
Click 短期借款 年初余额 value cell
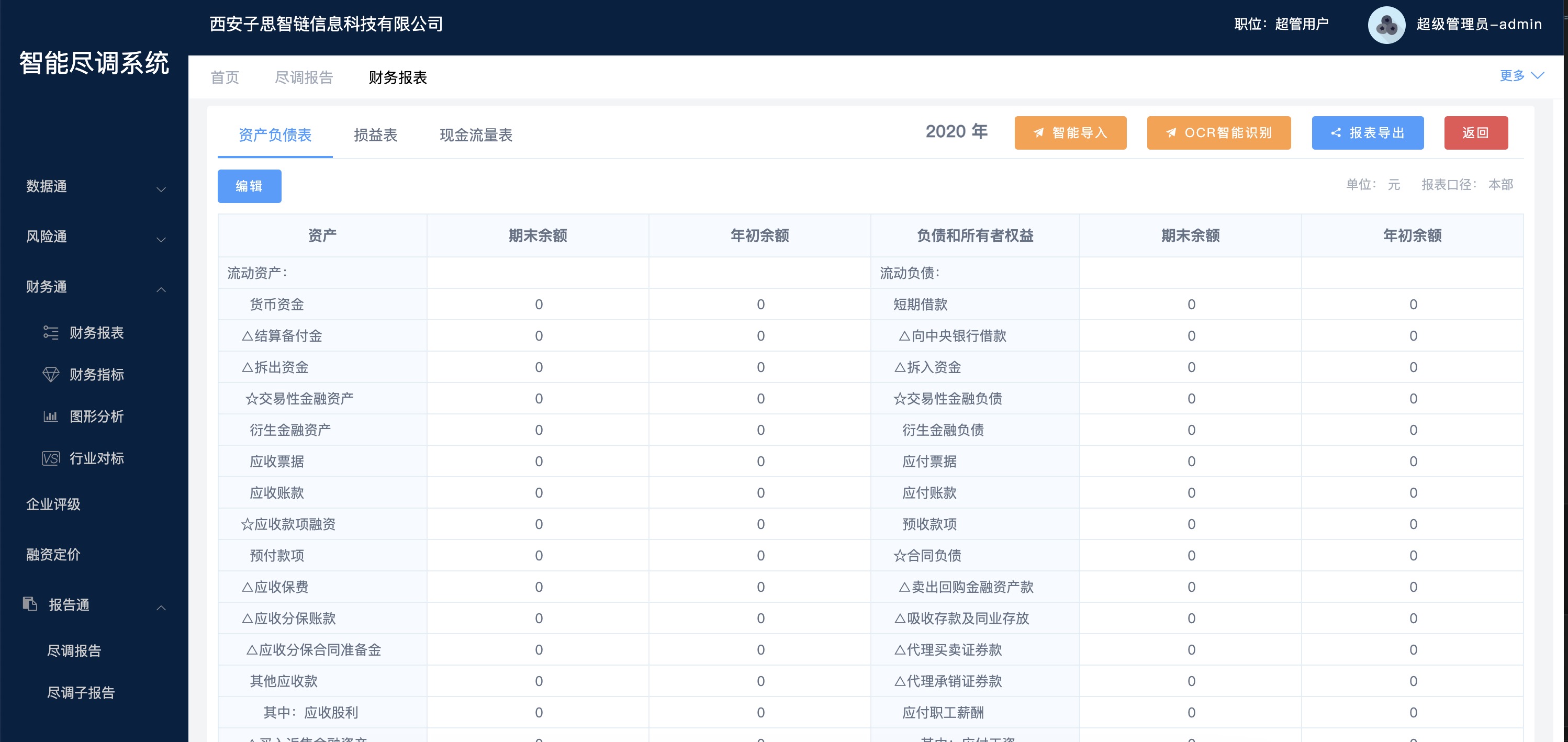click(1413, 305)
